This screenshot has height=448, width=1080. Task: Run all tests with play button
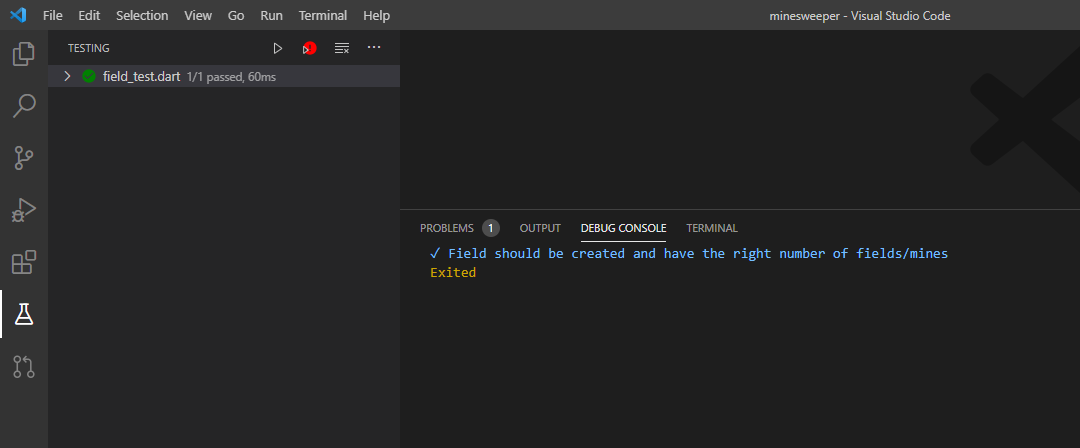[x=278, y=48]
